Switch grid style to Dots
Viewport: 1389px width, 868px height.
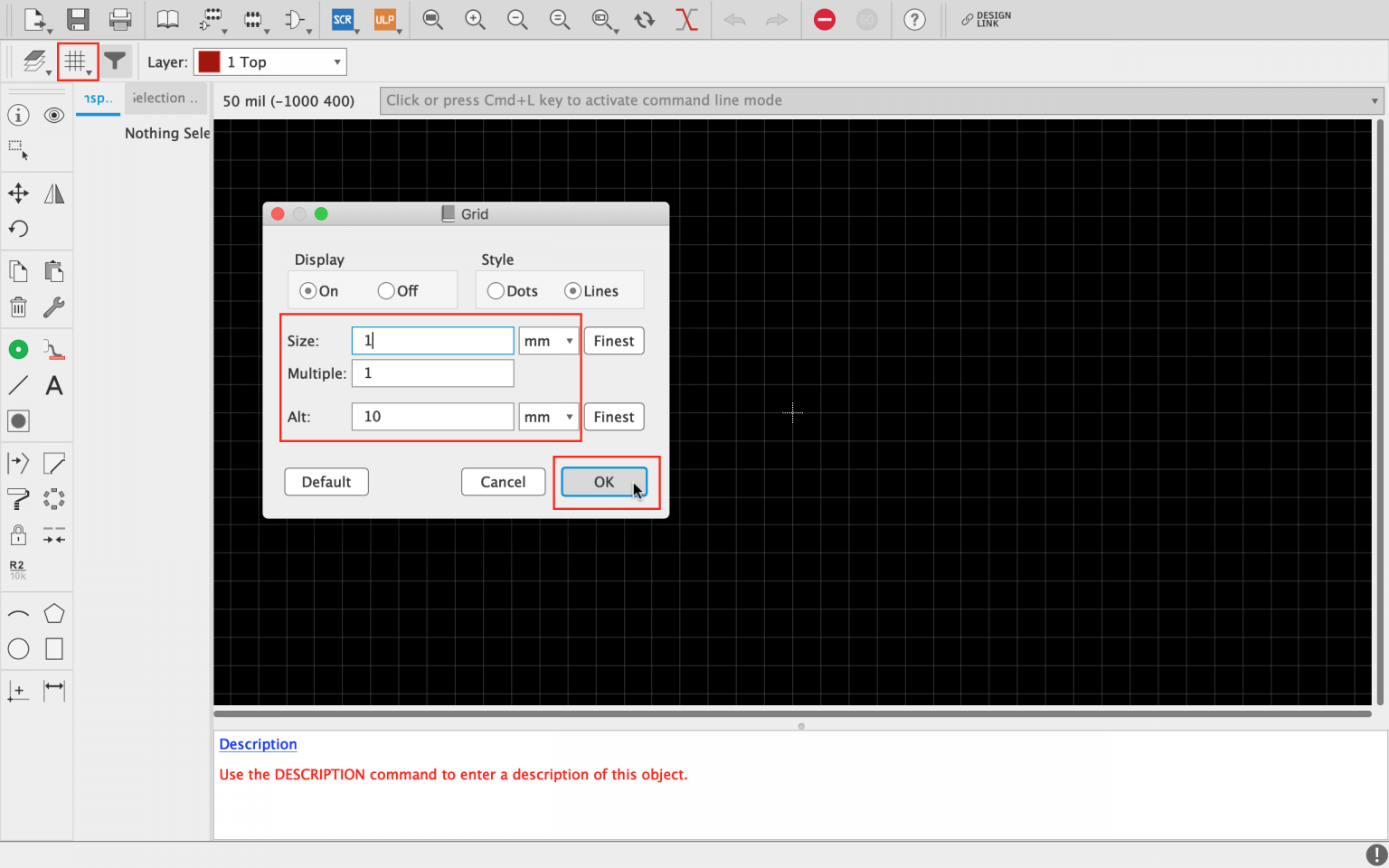tap(496, 290)
